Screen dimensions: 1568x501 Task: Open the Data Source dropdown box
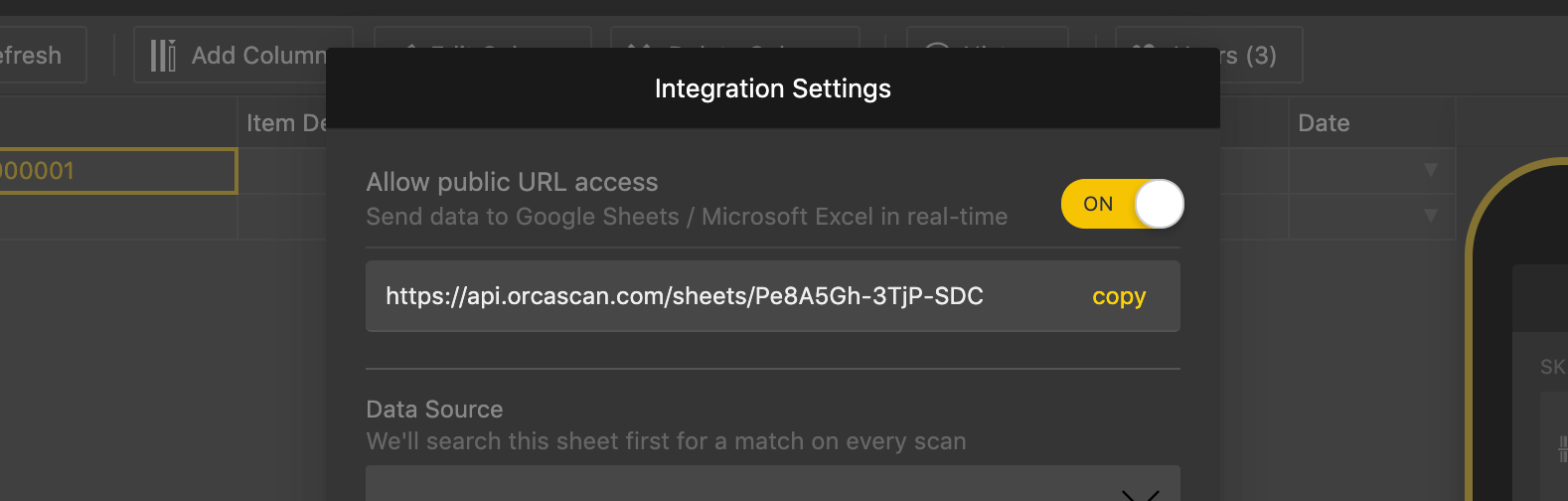pyautogui.click(x=735, y=485)
